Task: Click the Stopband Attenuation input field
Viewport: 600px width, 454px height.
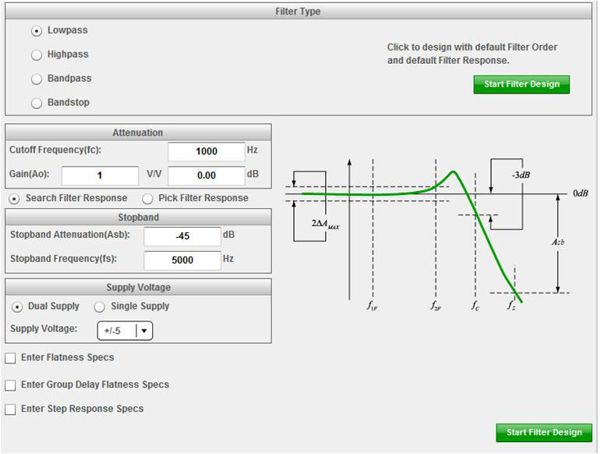Action: [x=182, y=236]
